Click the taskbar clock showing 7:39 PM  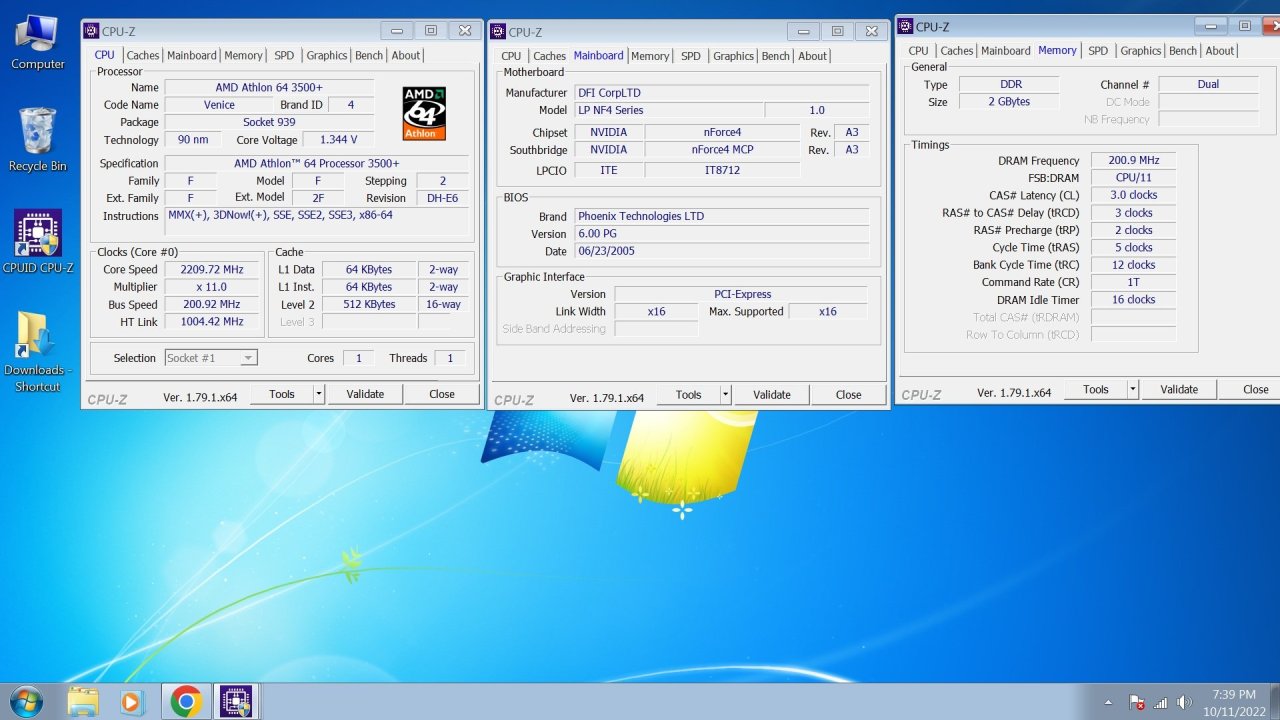[1233, 702]
